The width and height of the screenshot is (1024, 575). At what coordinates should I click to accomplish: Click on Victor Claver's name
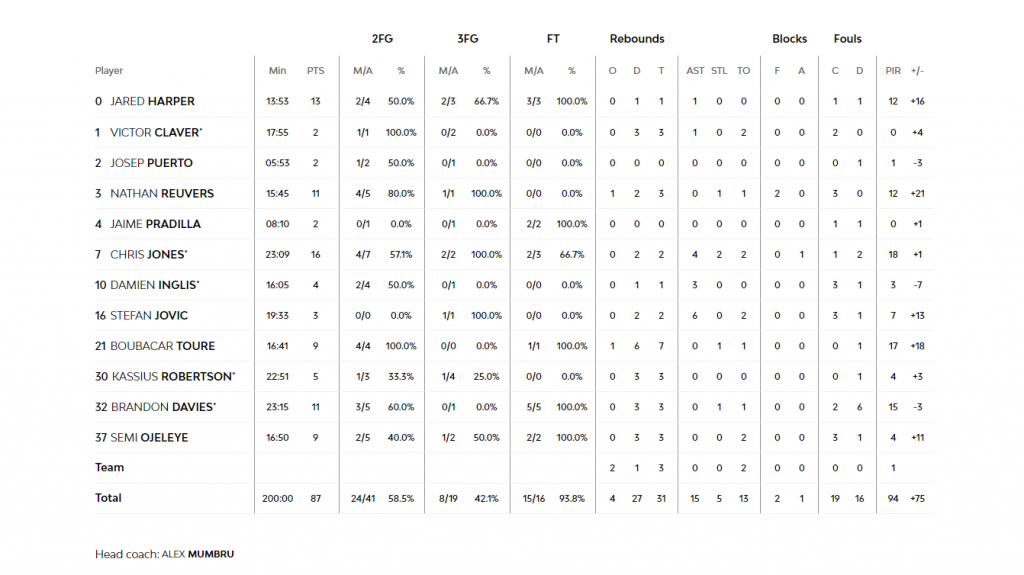pyautogui.click(x=155, y=132)
